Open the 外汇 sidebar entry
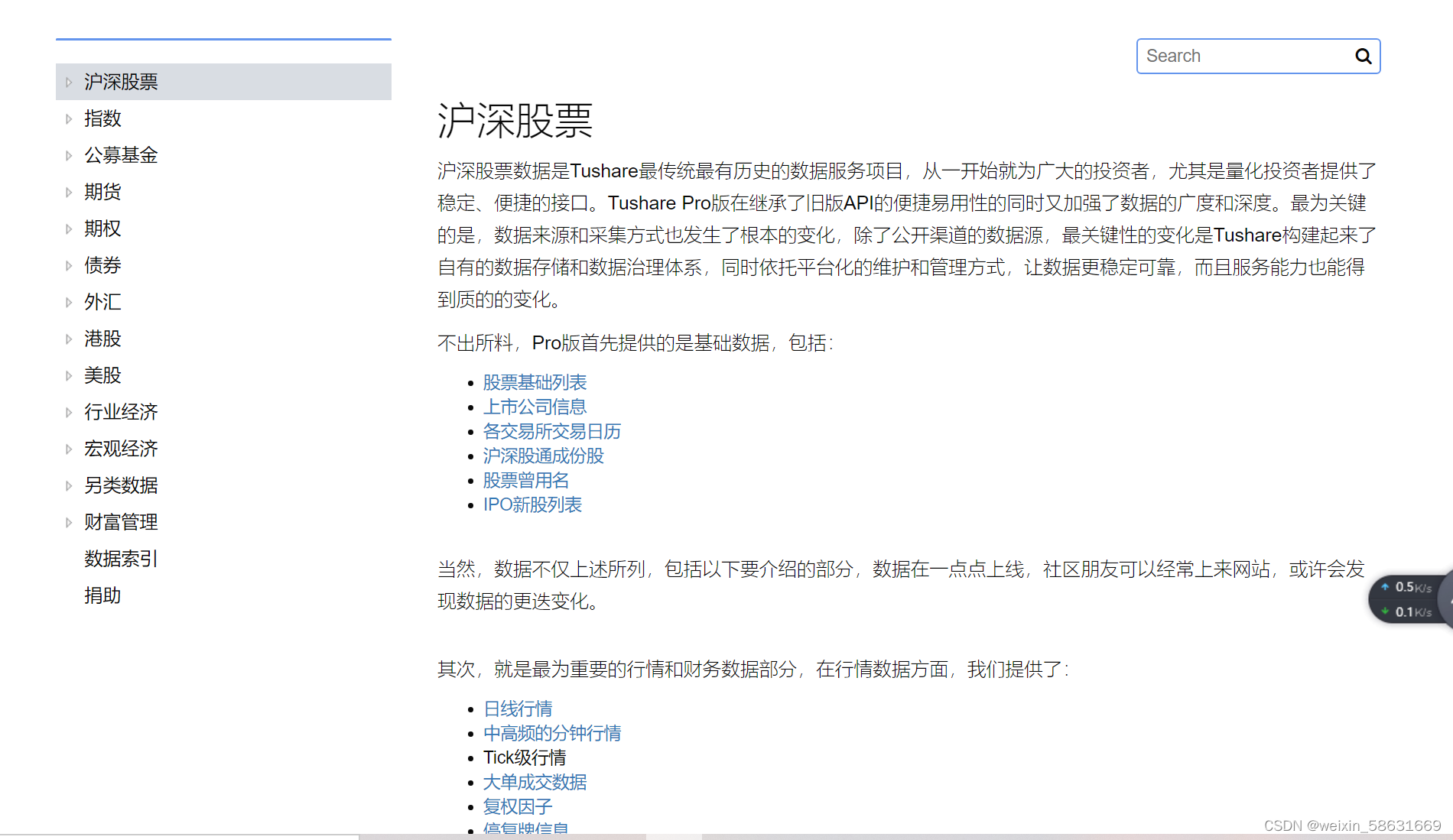This screenshot has width=1453, height=840. 102,302
